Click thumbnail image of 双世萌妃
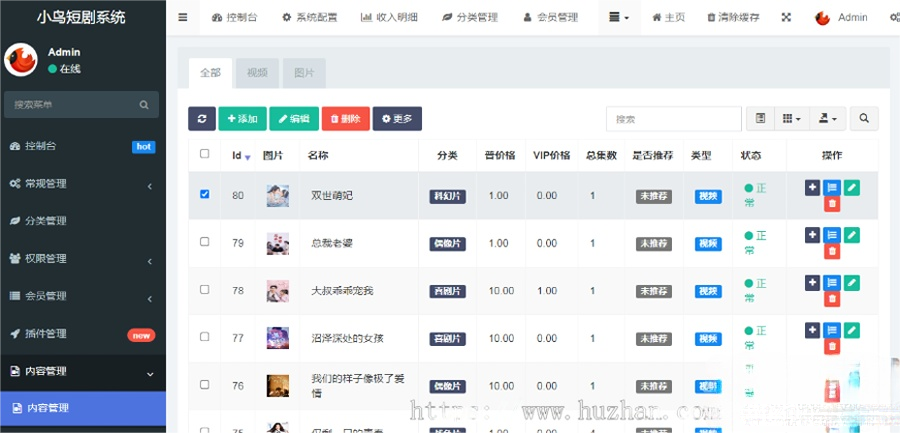900x433 pixels. [277, 196]
